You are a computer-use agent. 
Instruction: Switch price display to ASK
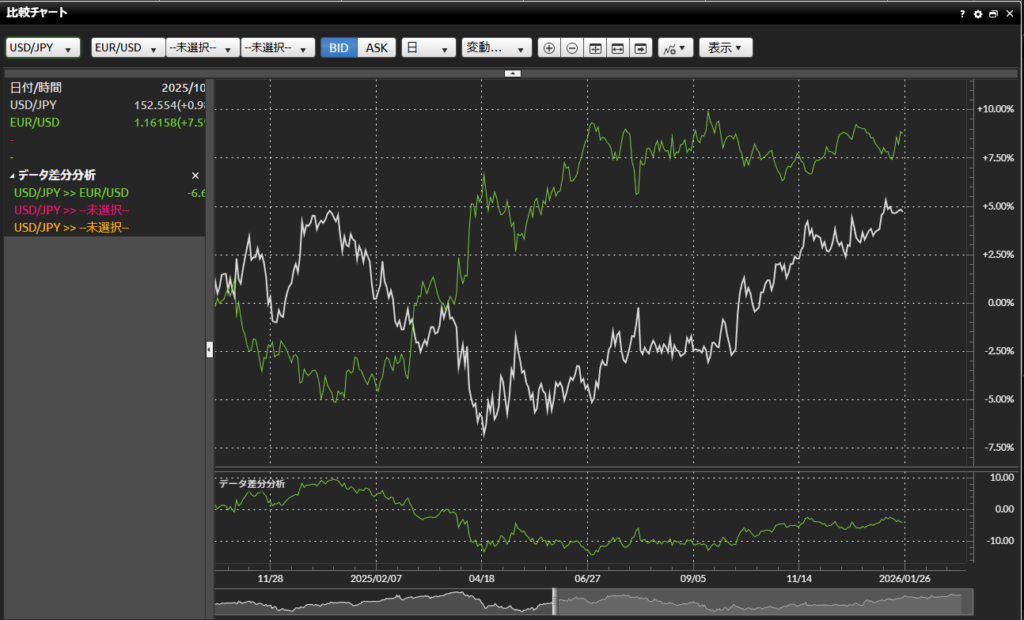pos(376,47)
